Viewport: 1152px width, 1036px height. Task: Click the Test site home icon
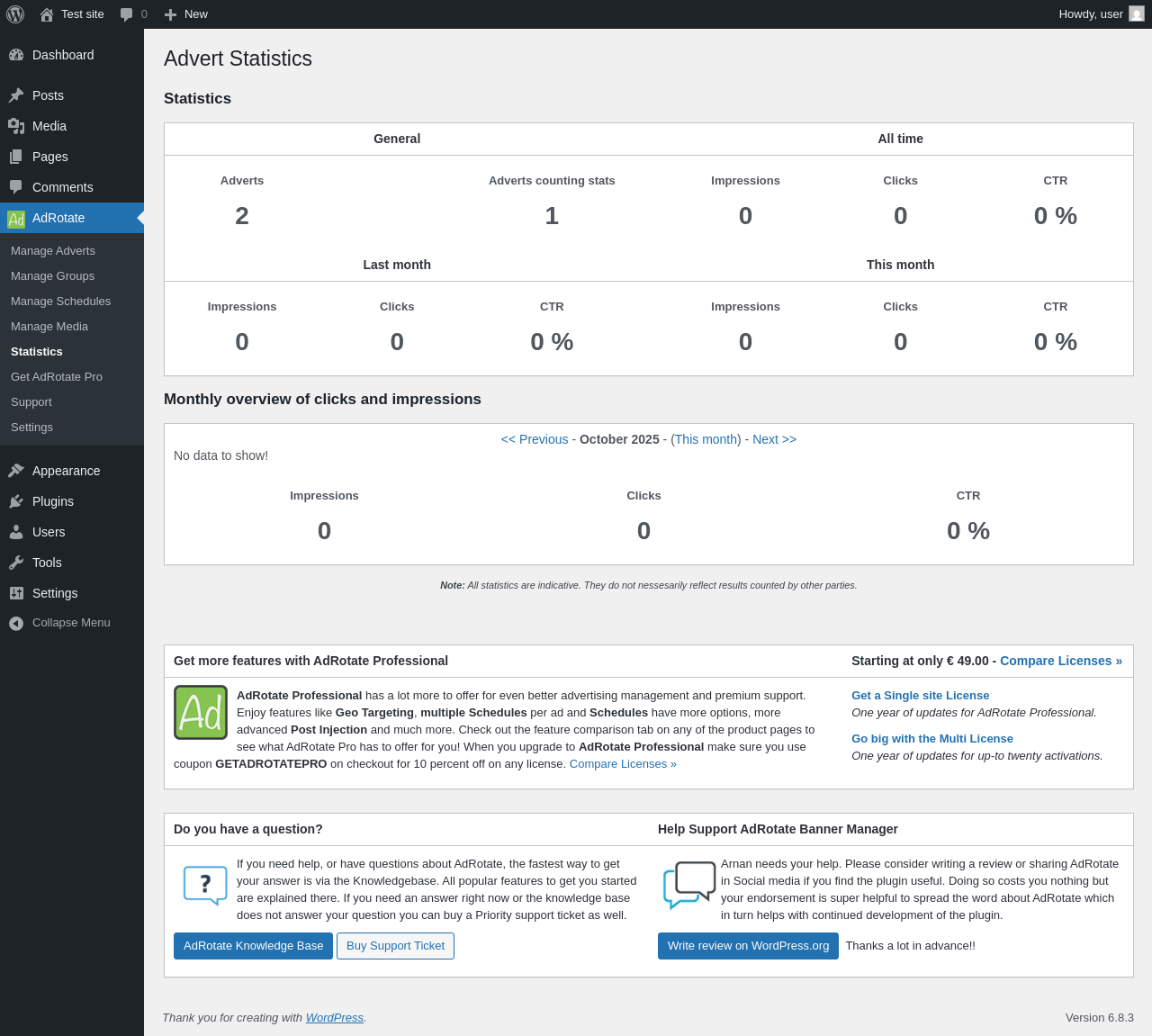click(47, 14)
